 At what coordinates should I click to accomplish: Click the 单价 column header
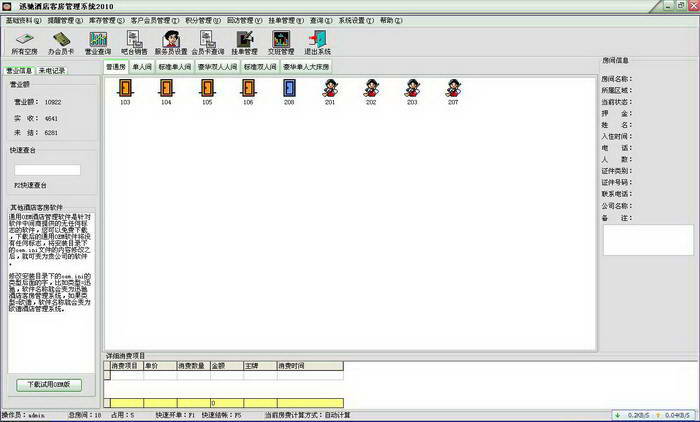click(x=160, y=366)
